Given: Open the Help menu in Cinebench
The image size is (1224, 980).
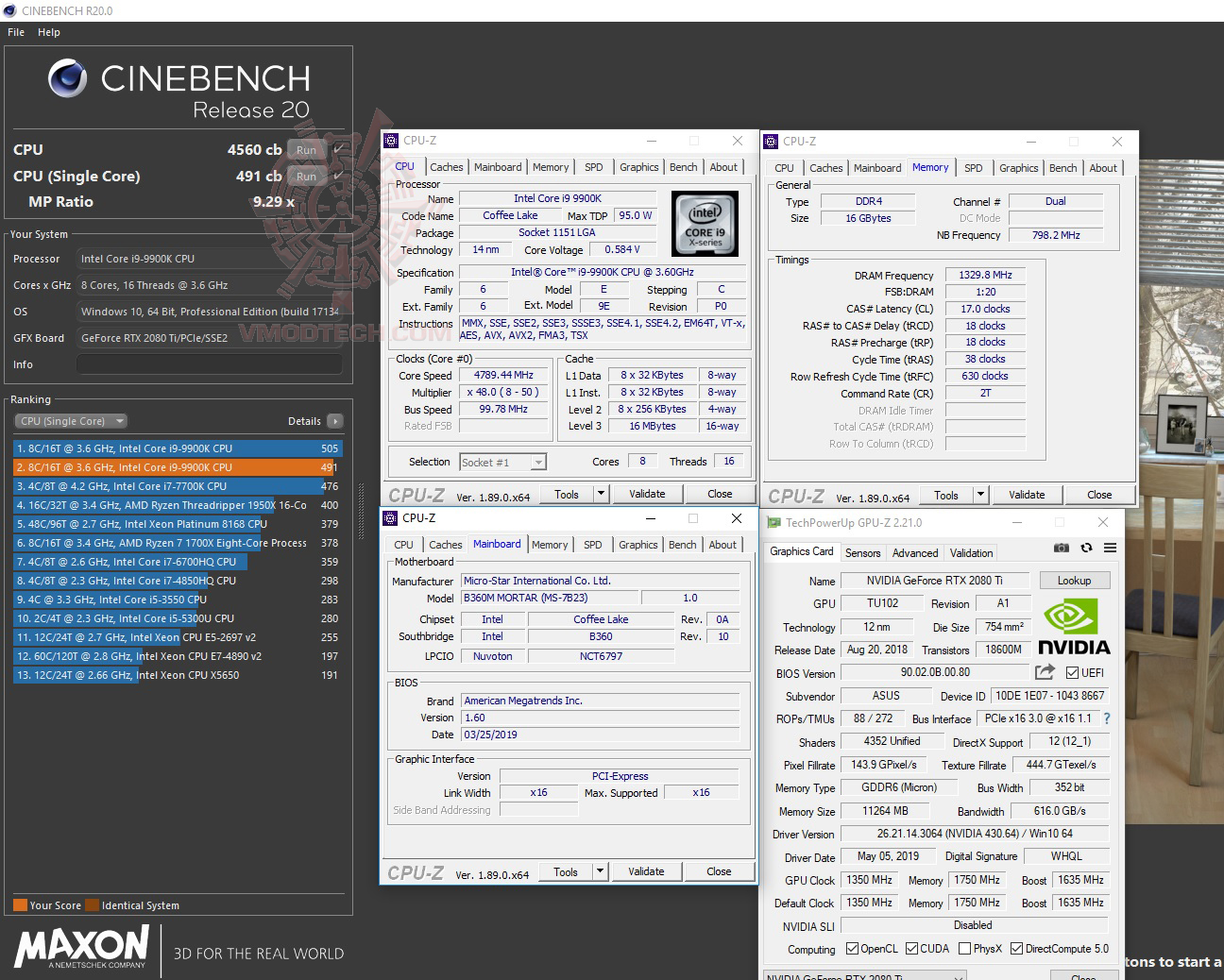Looking at the screenshot, I should [49, 32].
